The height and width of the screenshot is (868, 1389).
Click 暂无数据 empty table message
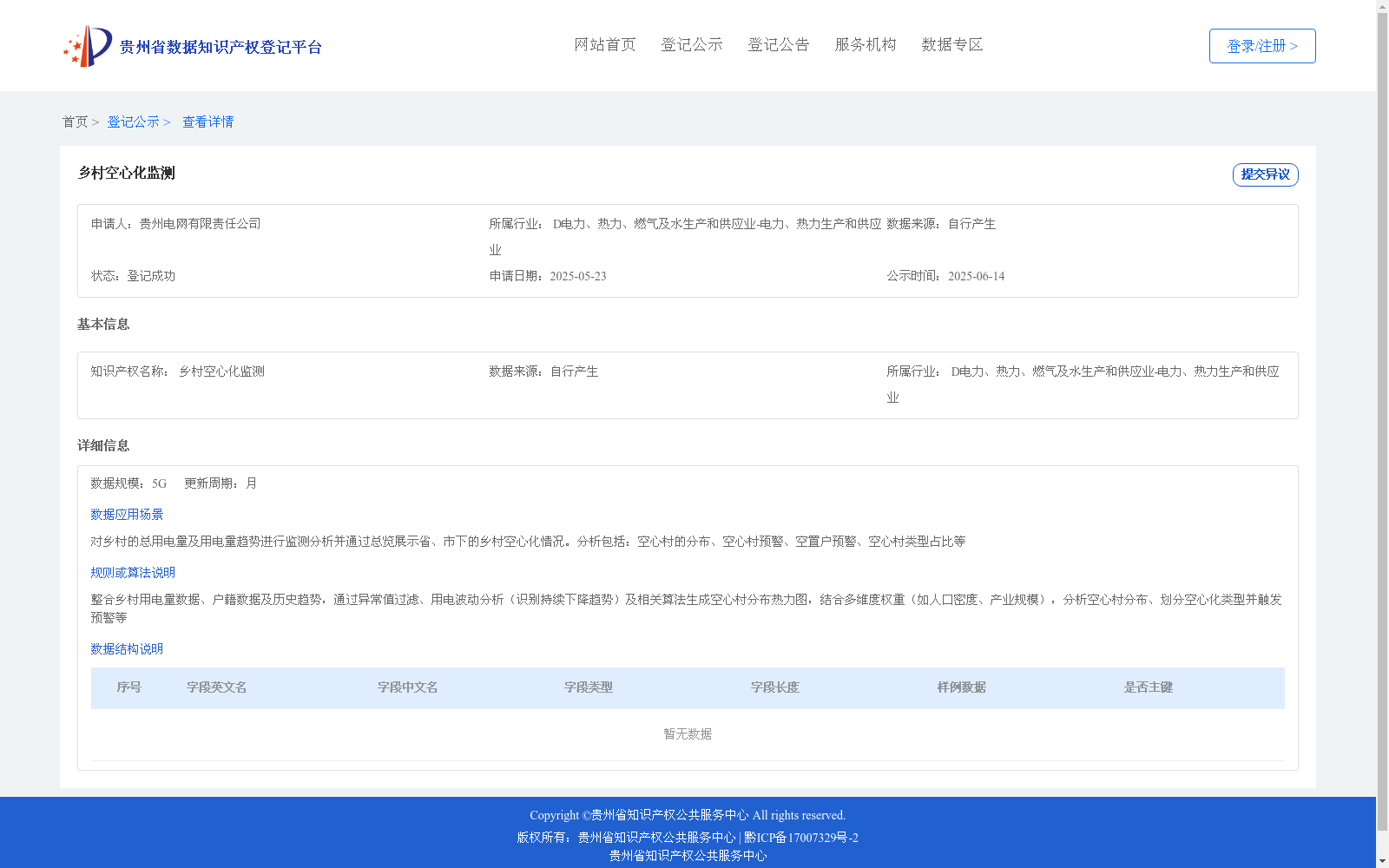click(688, 734)
